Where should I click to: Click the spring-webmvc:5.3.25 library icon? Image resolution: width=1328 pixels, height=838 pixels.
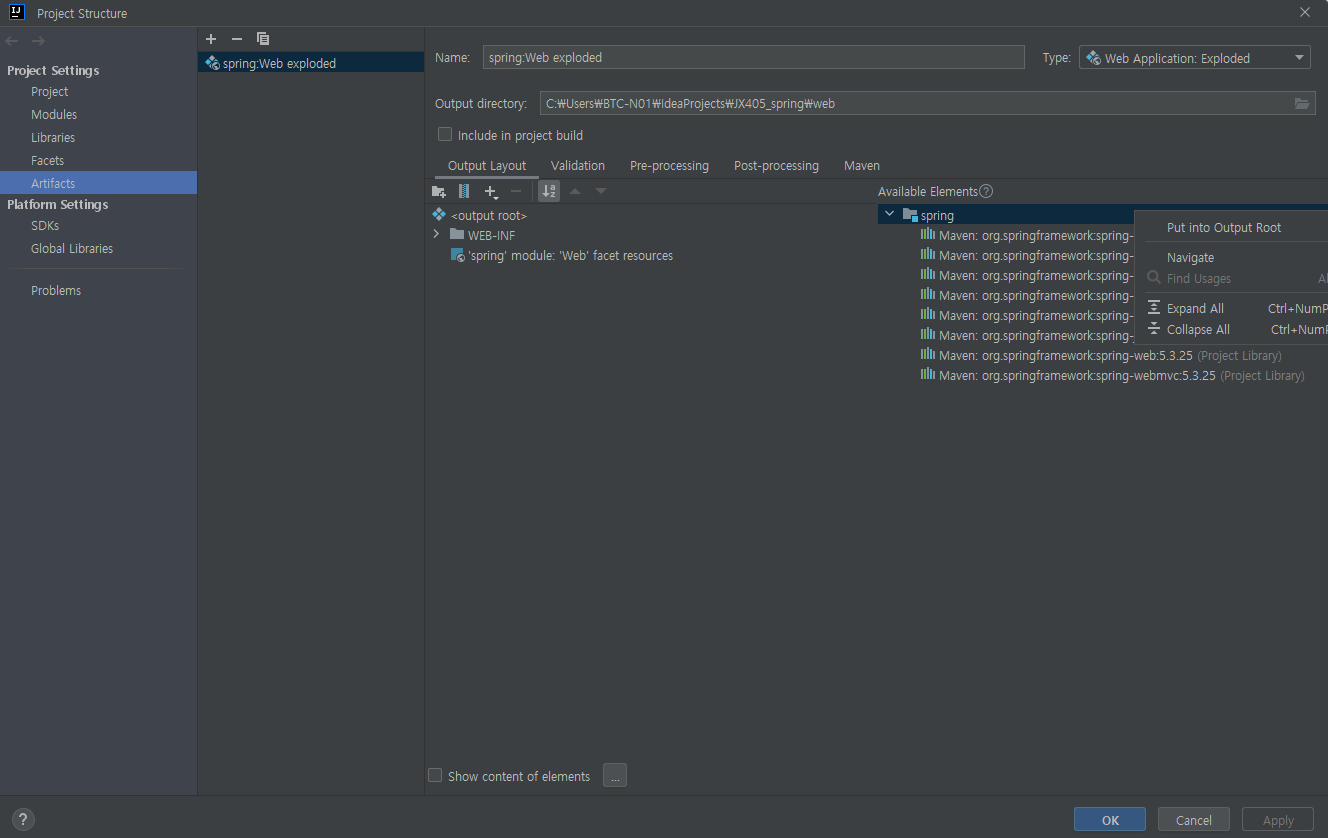click(928, 375)
